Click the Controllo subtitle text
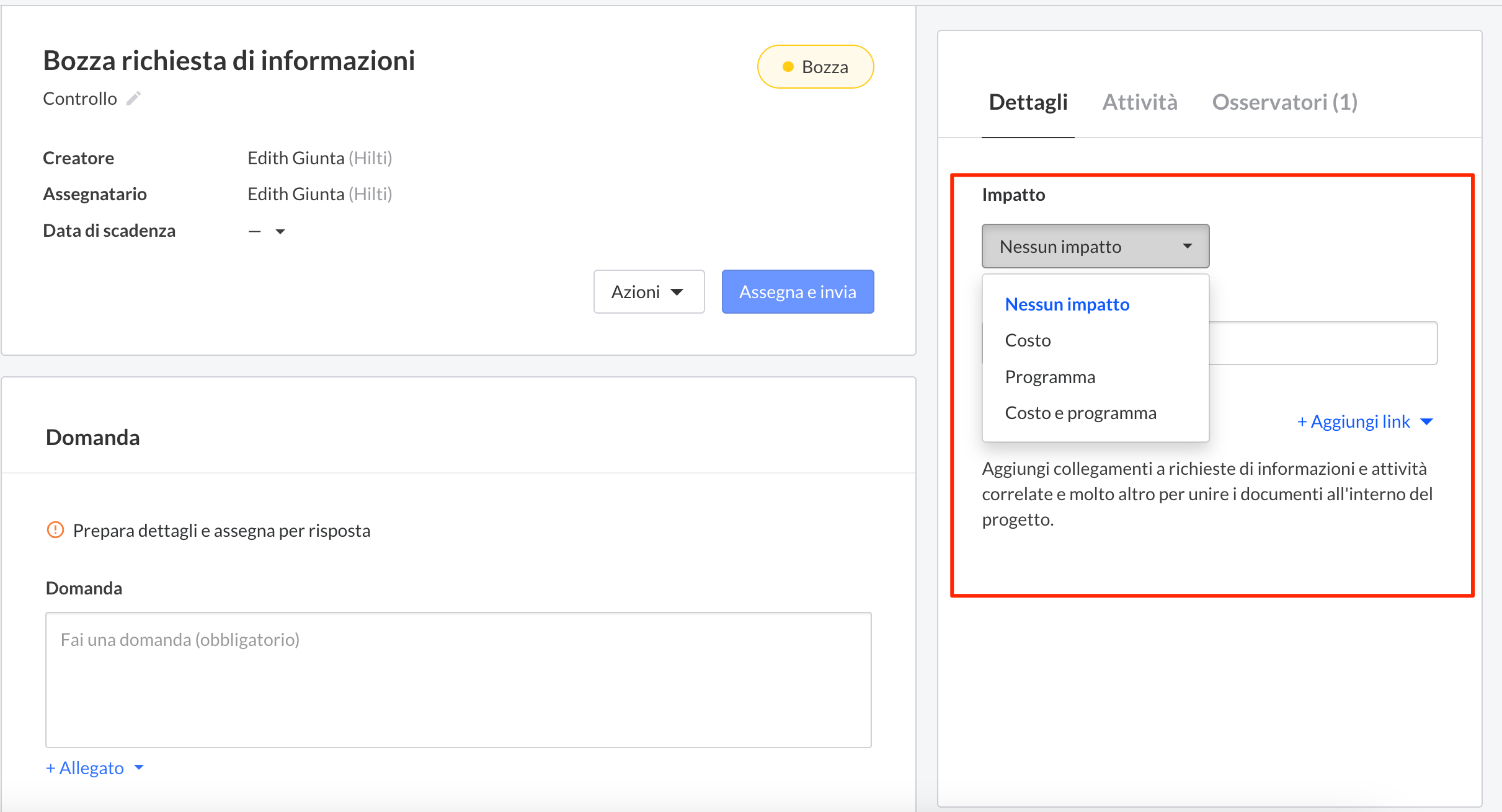Image resolution: width=1502 pixels, height=812 pixels. pos(79,99)
